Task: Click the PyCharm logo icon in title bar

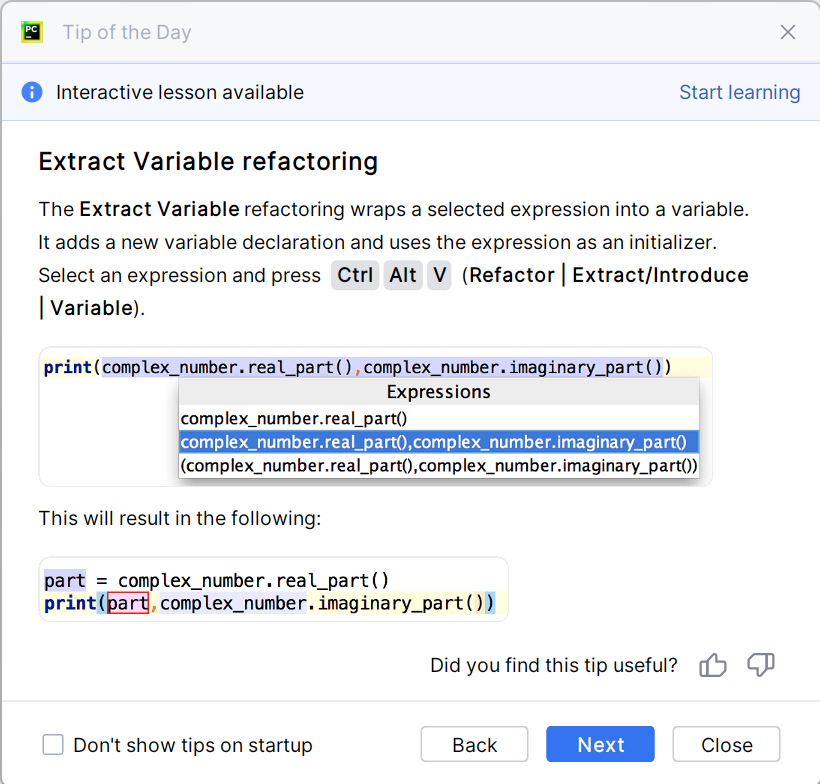Action: tap(32, 32)
